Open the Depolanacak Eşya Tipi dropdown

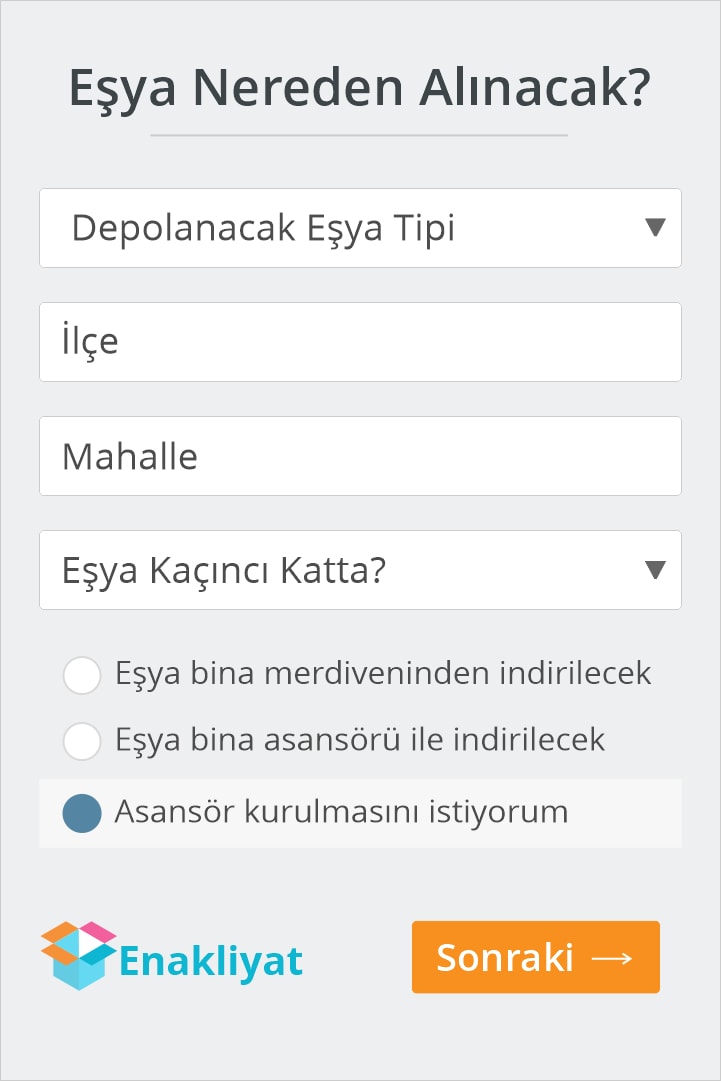coord(360,228)
